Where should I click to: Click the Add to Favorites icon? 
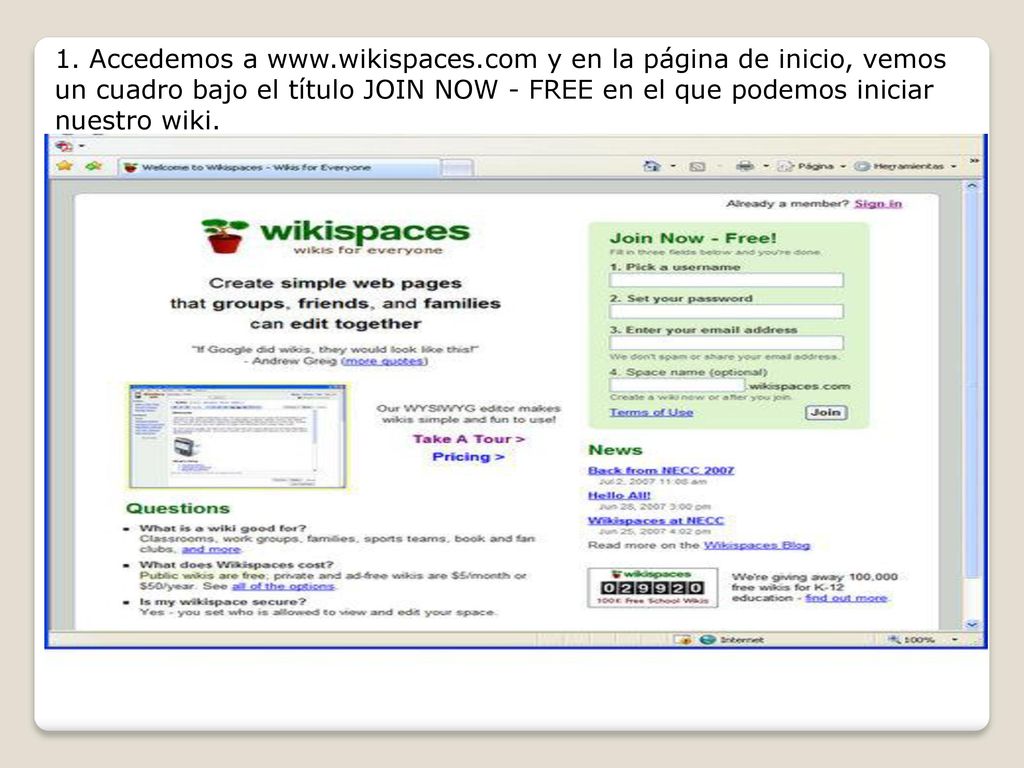(x=94, y=166)
